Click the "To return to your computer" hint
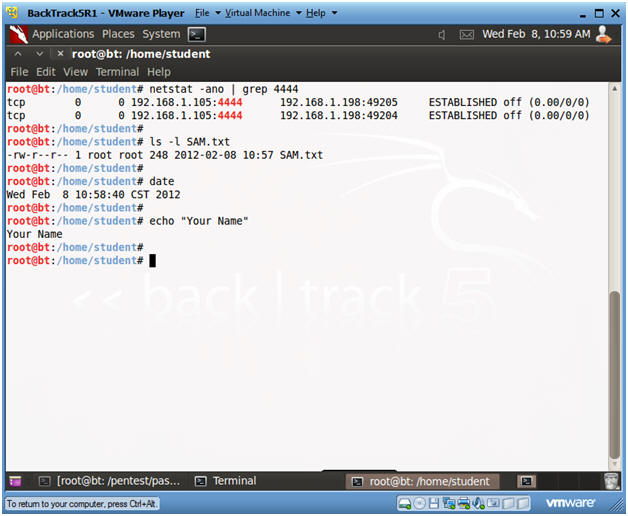Viewport: 628px width, 516px height. pos(82,504)
